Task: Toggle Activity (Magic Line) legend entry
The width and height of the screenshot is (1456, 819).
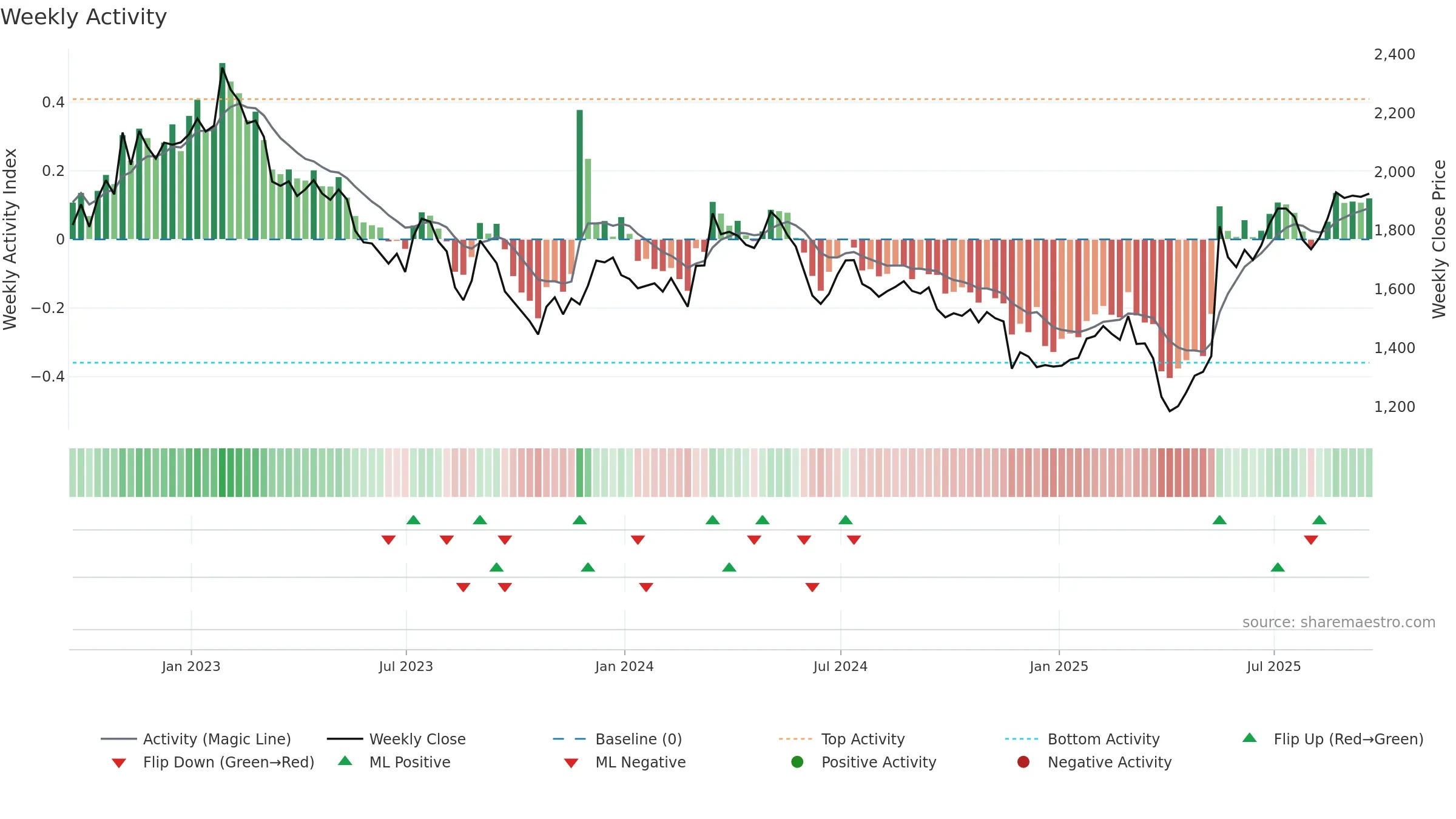Action: coord(196,739)
